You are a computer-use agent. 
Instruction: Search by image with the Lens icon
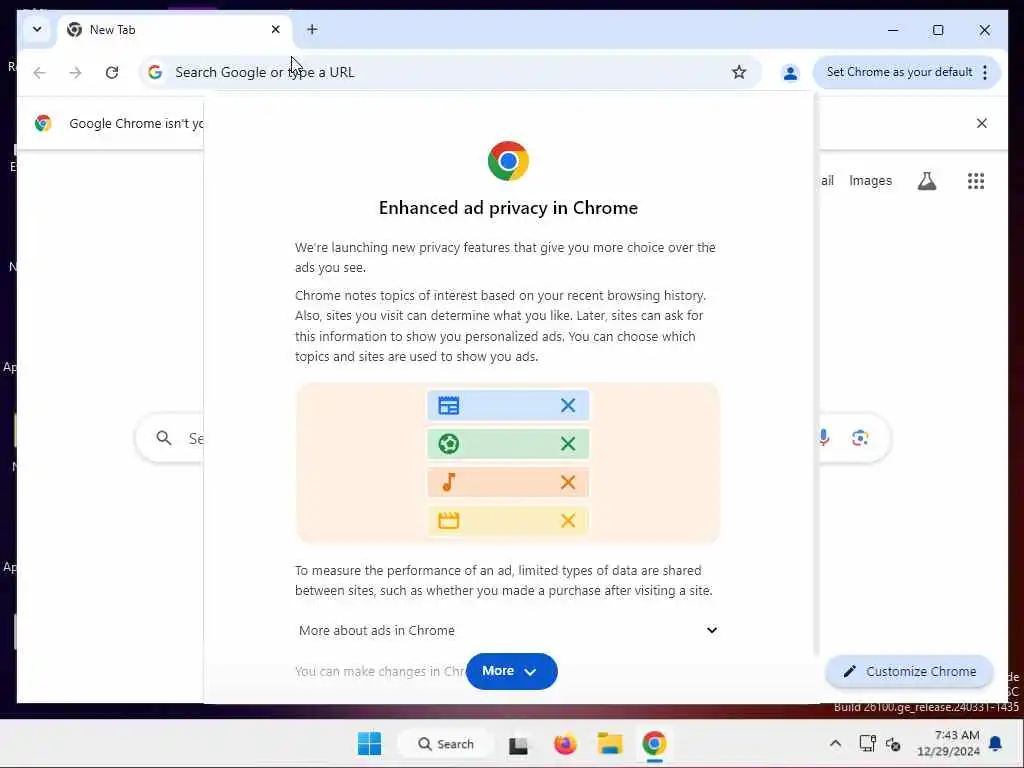pyautogui.click(x=860, y=438)
